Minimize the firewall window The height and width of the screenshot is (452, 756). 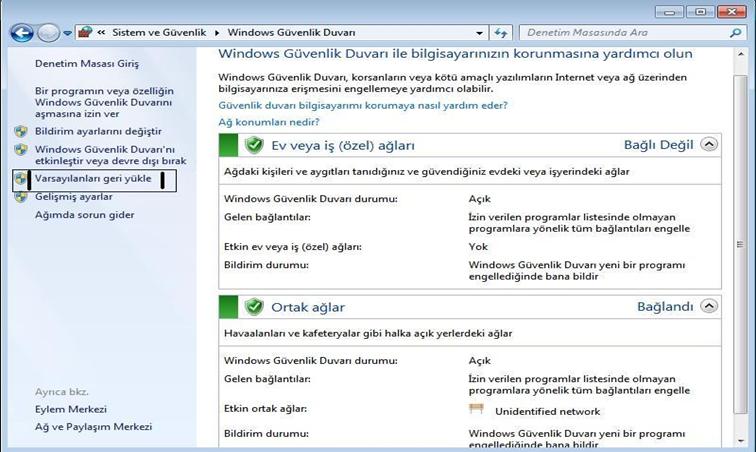[x=669, y=12]
